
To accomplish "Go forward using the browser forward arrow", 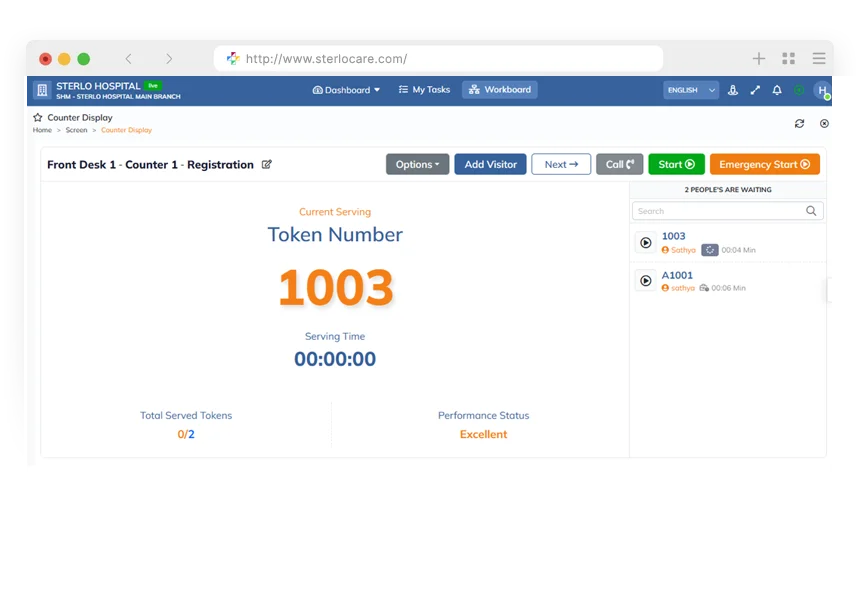I will 169,59.
